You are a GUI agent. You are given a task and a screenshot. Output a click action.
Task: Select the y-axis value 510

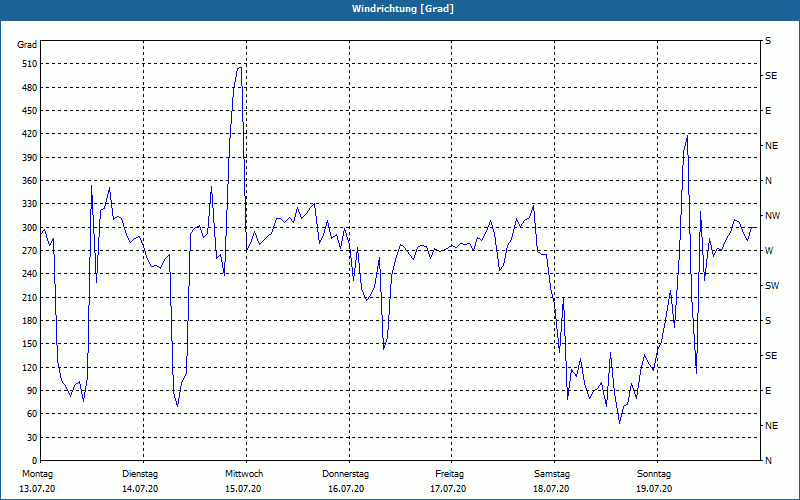[30, 64]
